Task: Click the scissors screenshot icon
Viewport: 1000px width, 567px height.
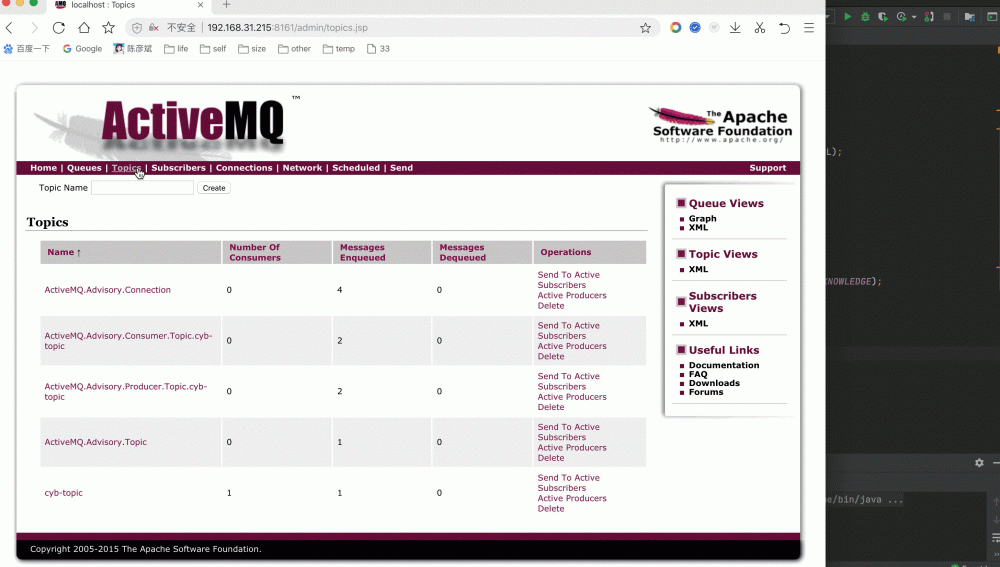Action: coord(760,27)
